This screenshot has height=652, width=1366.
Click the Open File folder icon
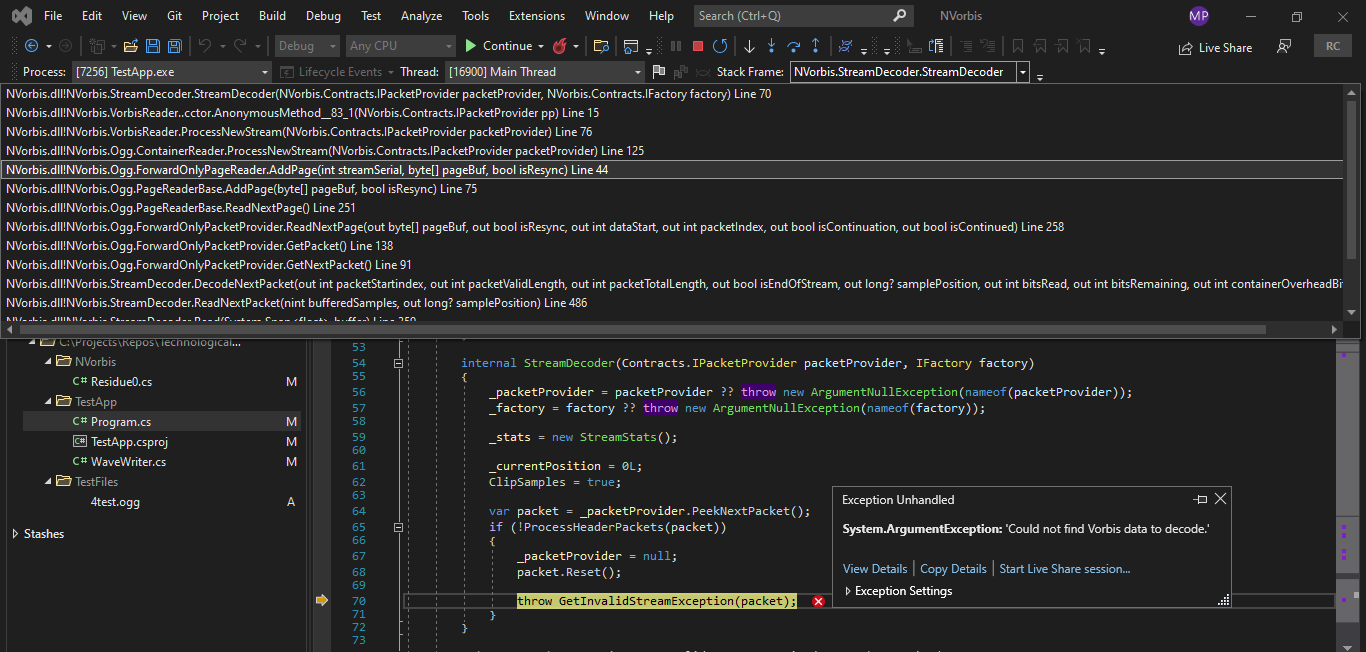129,46
